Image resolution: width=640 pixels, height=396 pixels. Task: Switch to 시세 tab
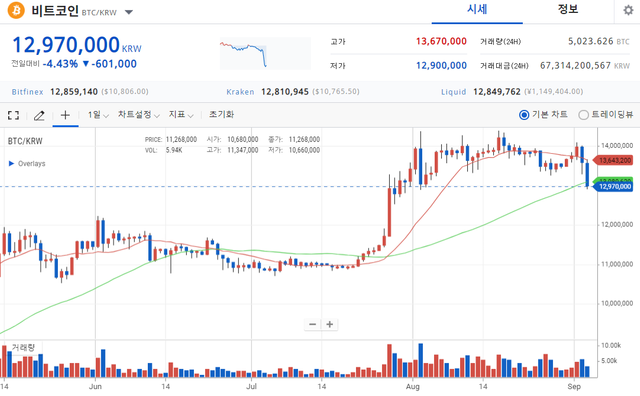tap(477, 10)
